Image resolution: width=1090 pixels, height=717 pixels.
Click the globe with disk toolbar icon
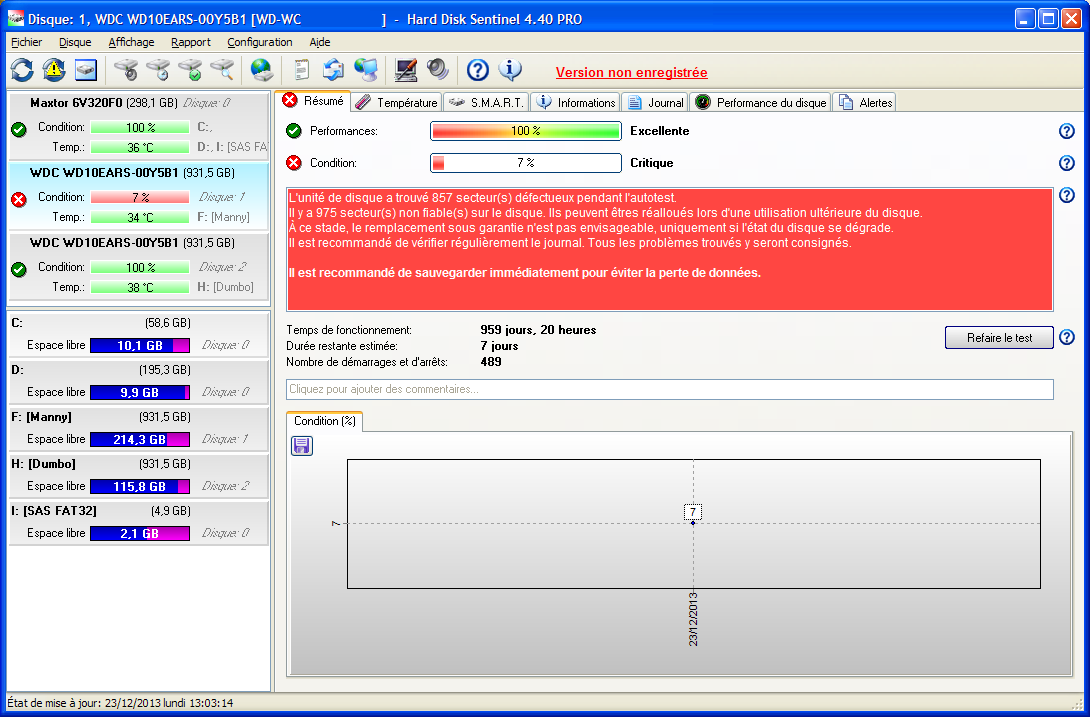pyautogui.click(x=261, y=70)
